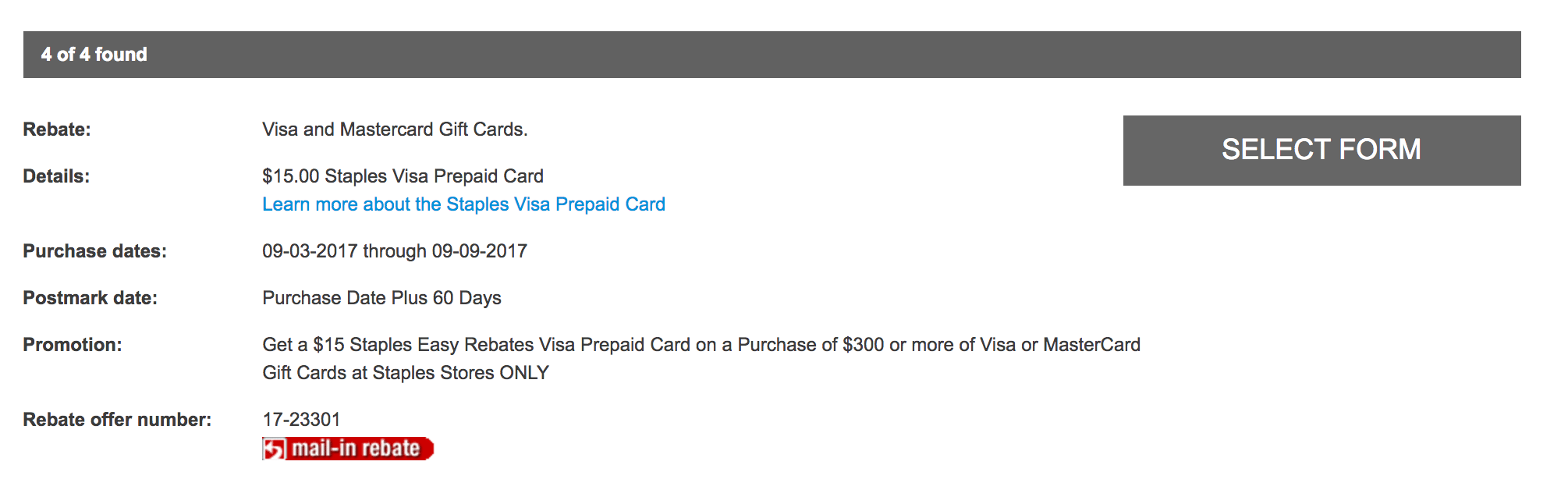The height and width of the screenshot is (504, 1568).
Task: Click the 09-03-2017 start date
Action: click(x=310, y=251)
